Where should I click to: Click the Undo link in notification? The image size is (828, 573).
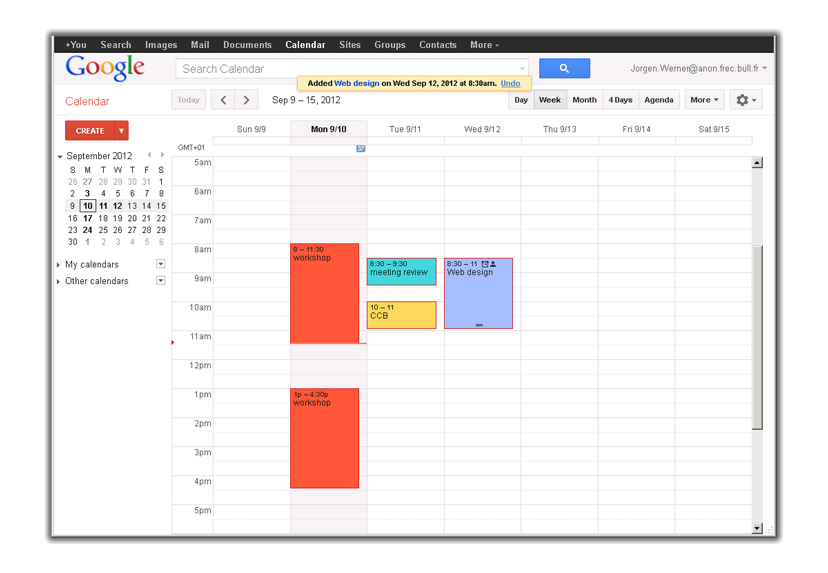(510, 84)
